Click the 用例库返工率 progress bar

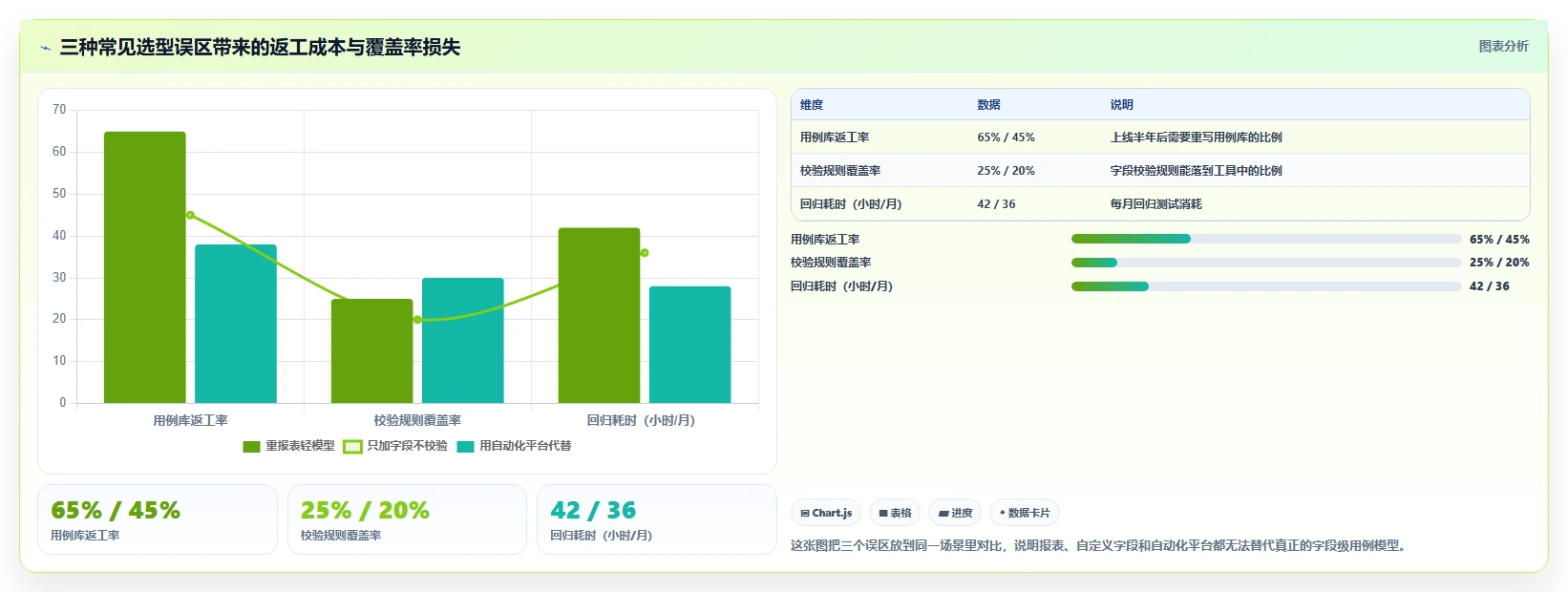click(x=1266, y=239)
